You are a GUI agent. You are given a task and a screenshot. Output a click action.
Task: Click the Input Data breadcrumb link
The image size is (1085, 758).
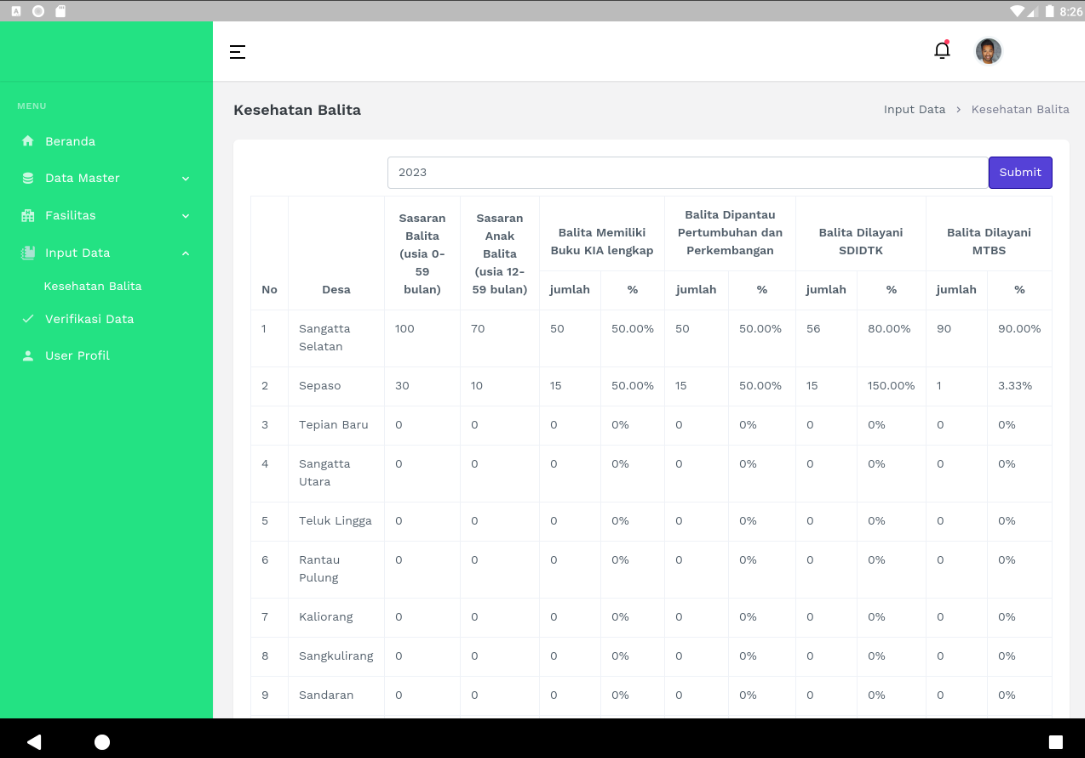914,110
